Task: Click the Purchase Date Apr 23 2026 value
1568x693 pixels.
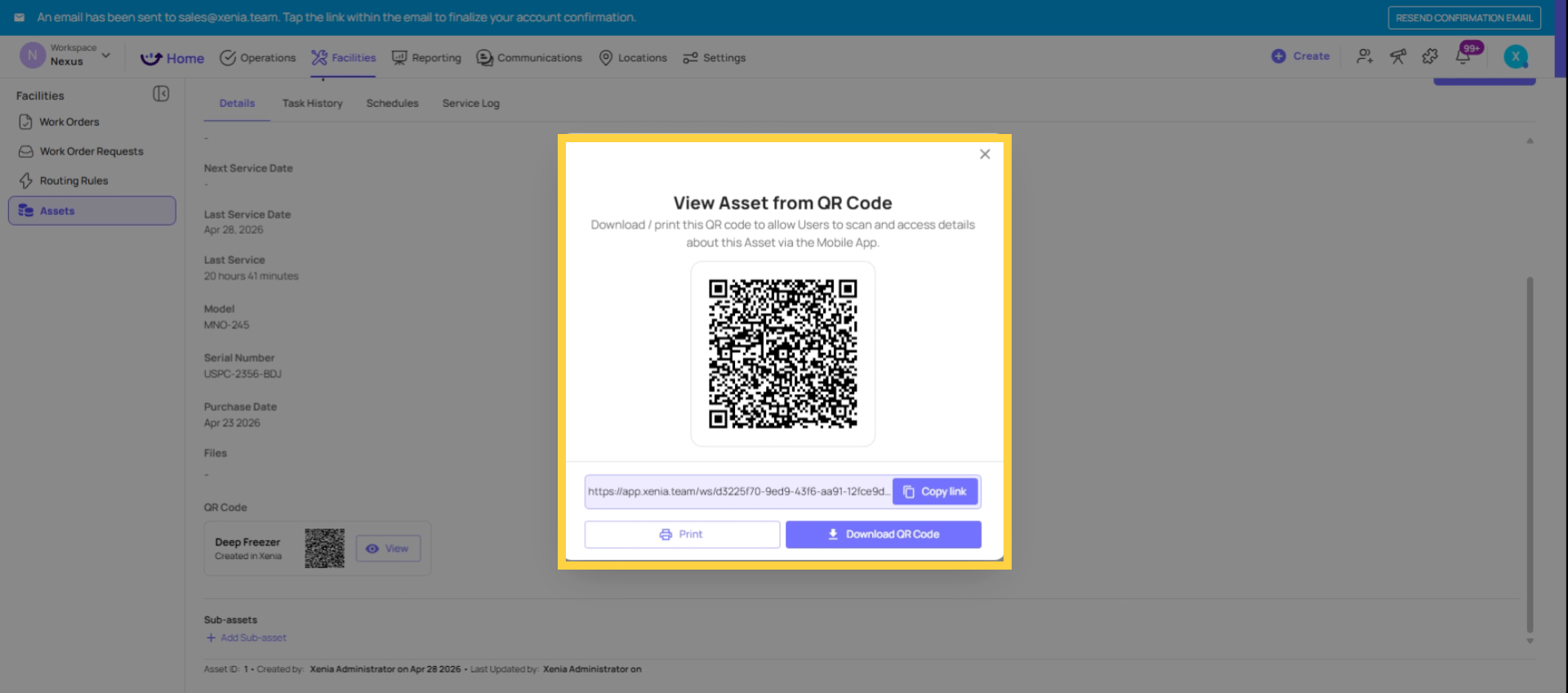Action: [x=232, y=423]
